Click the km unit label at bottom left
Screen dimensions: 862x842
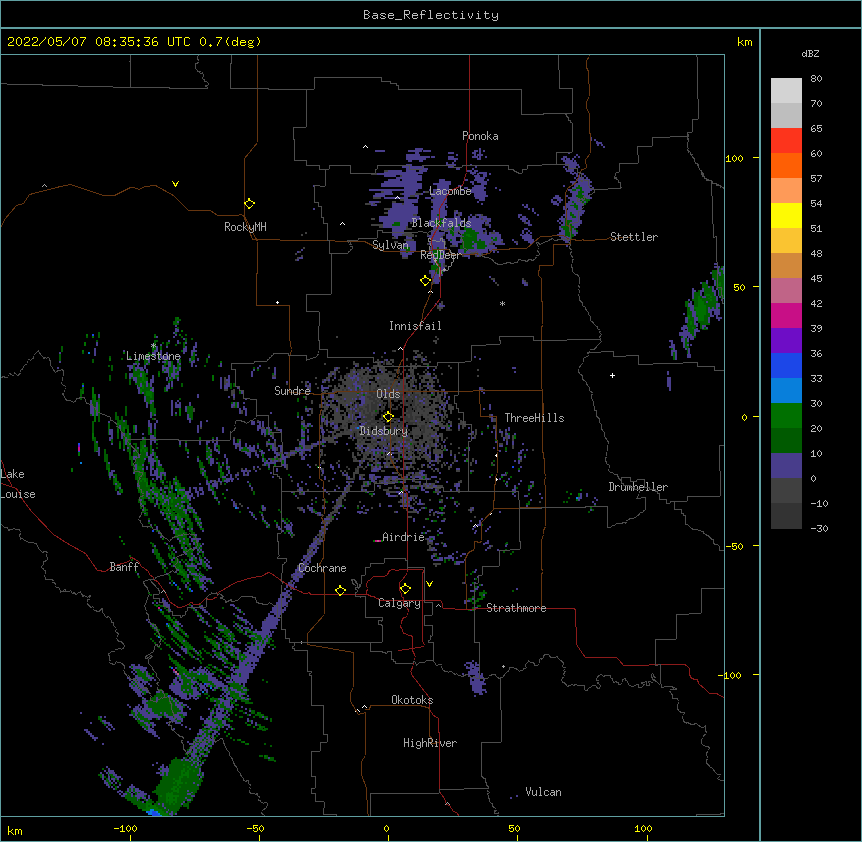pyautogui.click(x=15, y=831)
